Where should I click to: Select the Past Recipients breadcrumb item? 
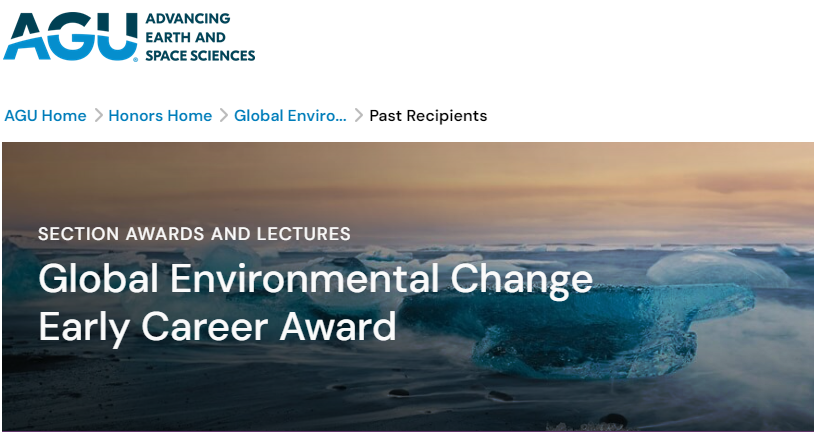[428, 116]
